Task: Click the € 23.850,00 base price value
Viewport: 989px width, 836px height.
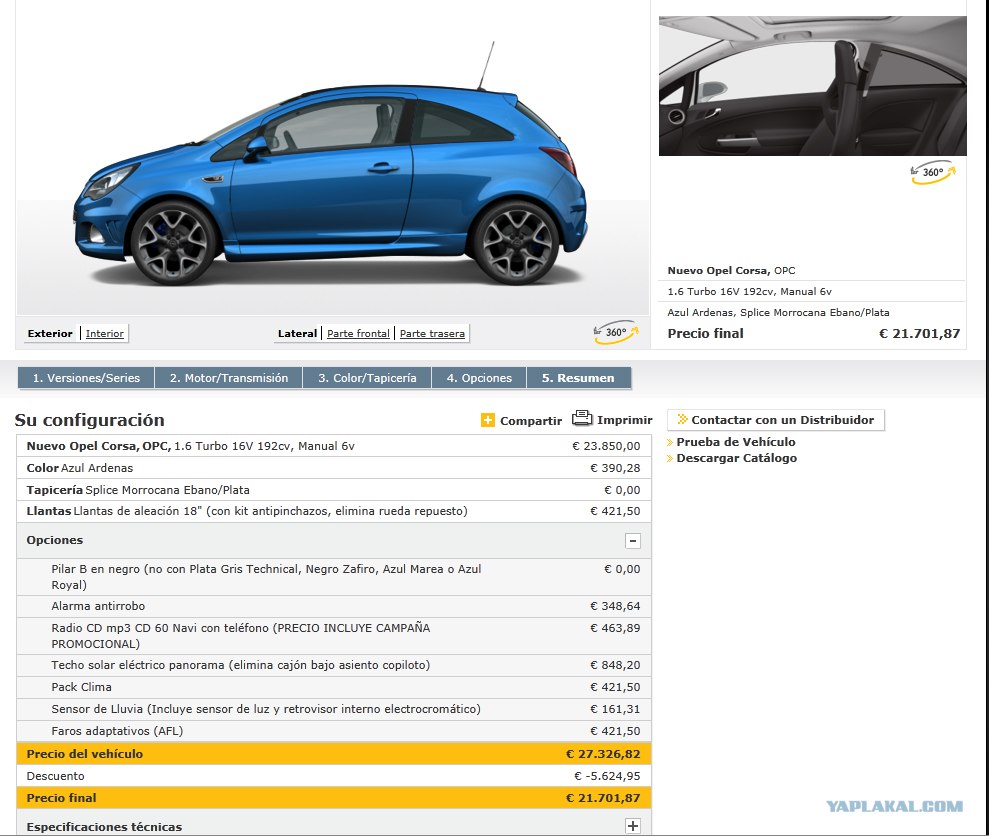Action: pyautogui.click(x=606, y=446)
